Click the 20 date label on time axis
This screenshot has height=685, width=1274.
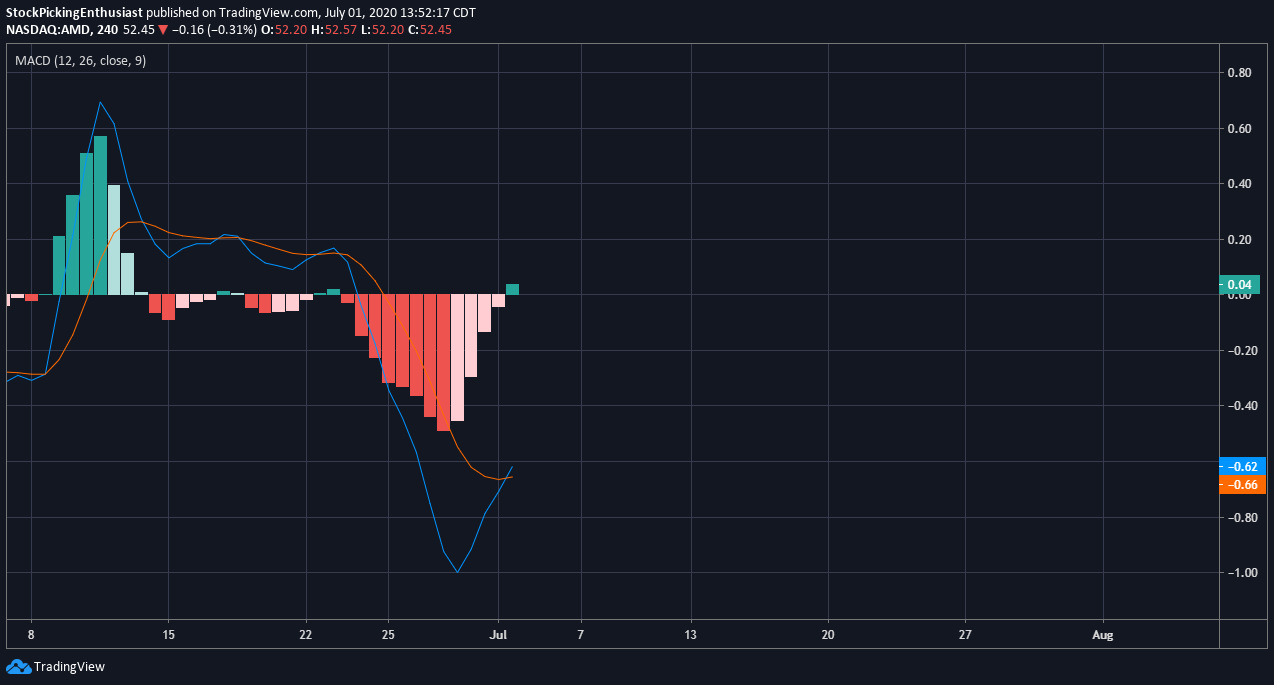[x=828, y=635]
